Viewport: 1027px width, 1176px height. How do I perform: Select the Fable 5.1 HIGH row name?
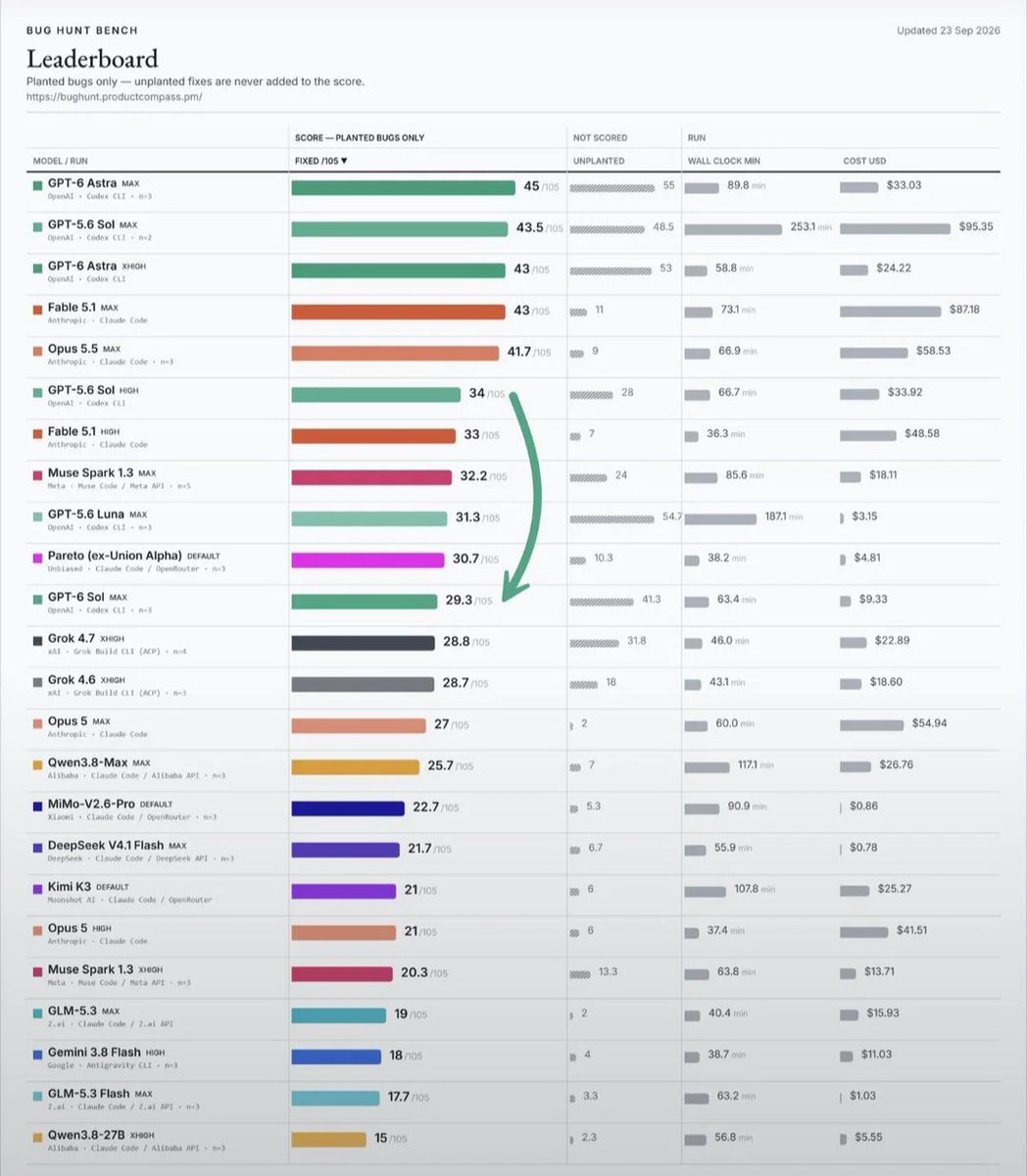click(x=83, y=431)
